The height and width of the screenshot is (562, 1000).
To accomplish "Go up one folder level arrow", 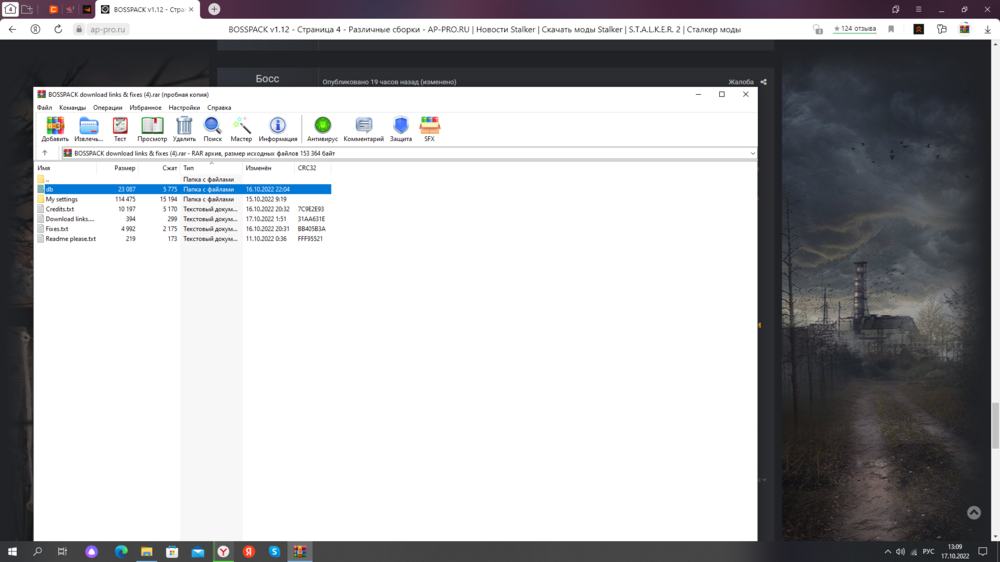I will coord(45,154).
